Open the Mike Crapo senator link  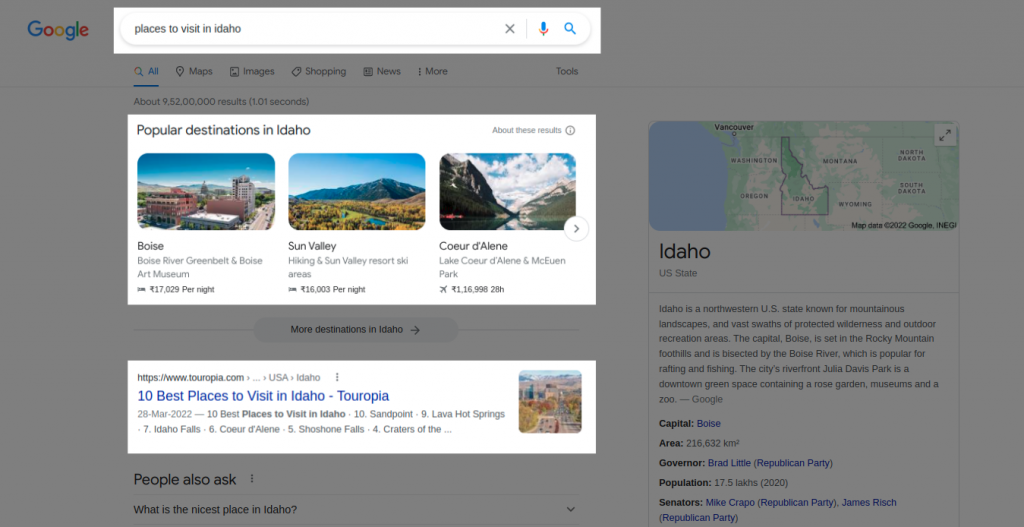[x=730, y=503]
